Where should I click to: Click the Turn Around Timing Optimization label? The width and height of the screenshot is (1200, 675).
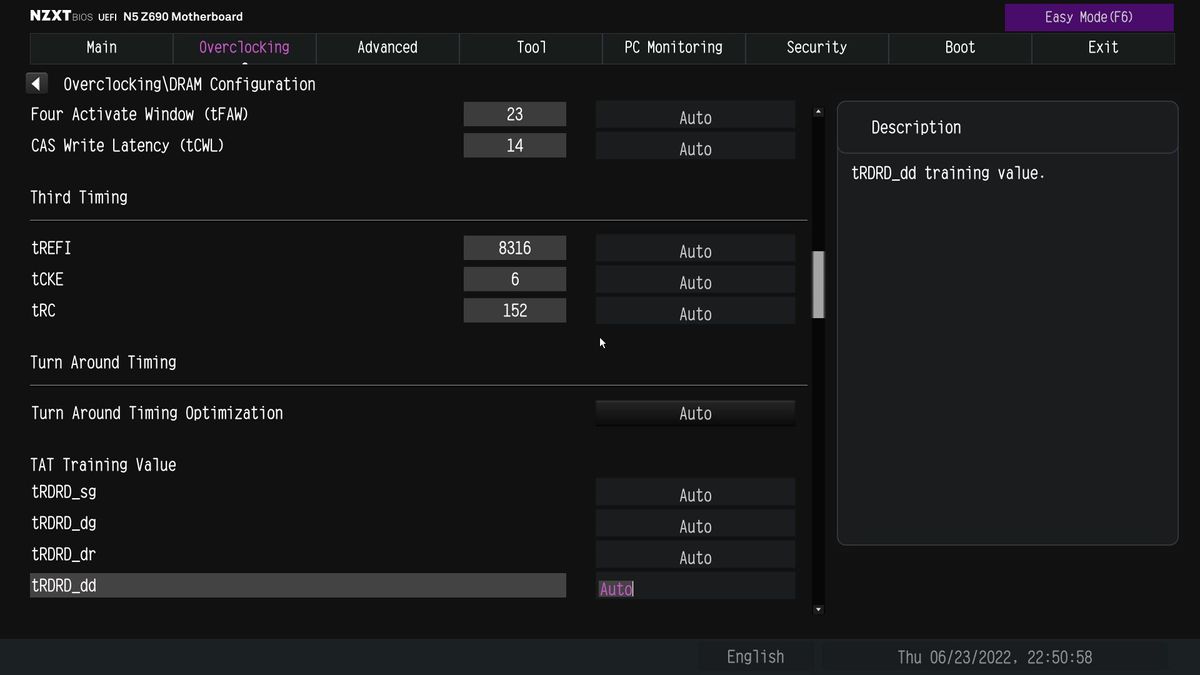(x=157, y=413)
